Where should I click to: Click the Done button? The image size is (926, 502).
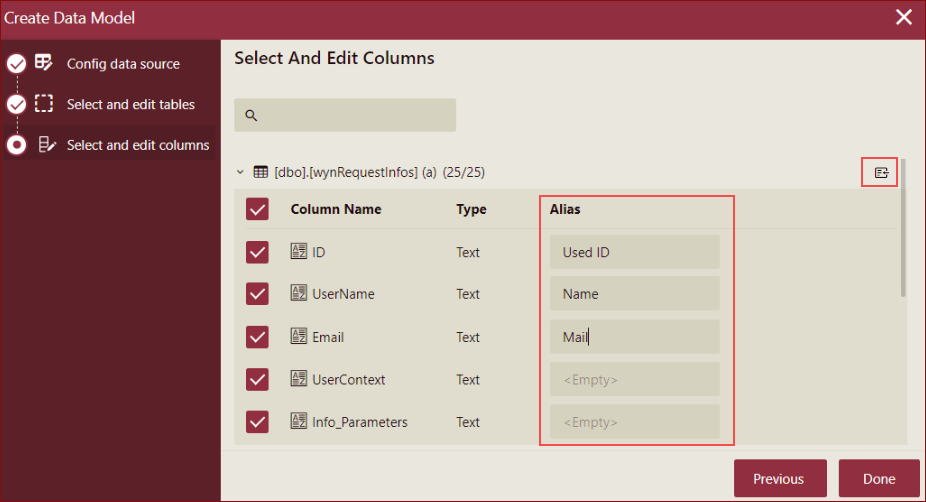pos(879,478)
